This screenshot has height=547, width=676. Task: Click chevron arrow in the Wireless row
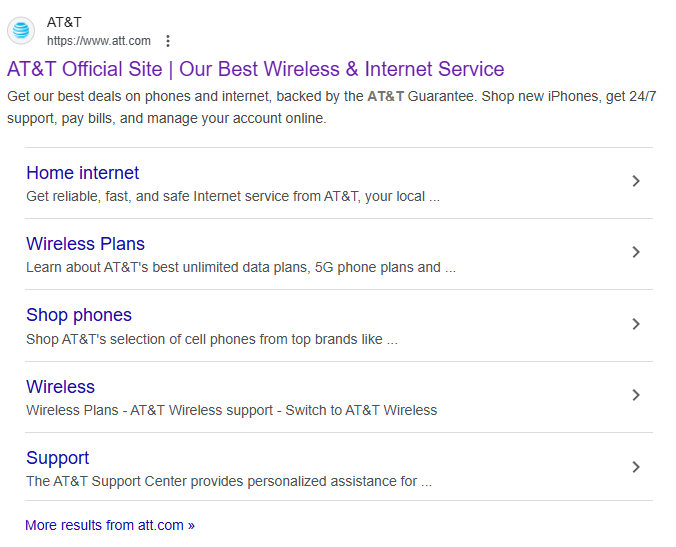pyautogui.click(x=636, y=395)
